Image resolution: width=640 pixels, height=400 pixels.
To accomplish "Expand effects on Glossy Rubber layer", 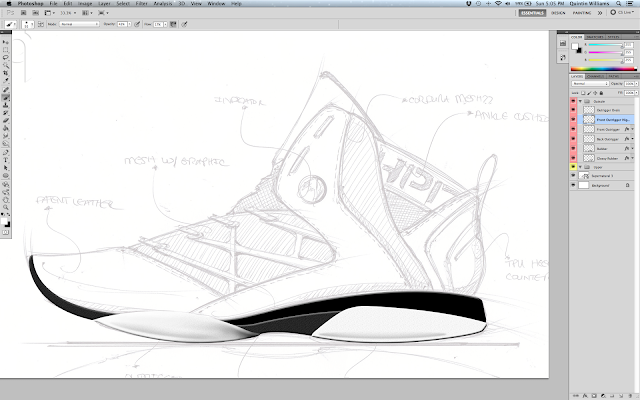I will 632,158.
